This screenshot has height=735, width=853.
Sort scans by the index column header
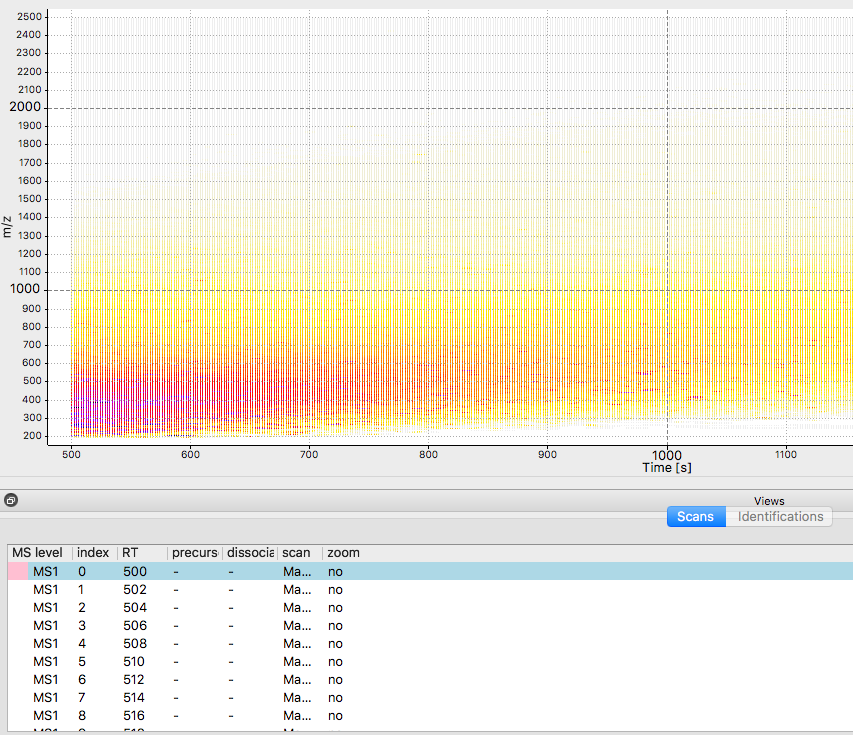[x=93, y=552]
